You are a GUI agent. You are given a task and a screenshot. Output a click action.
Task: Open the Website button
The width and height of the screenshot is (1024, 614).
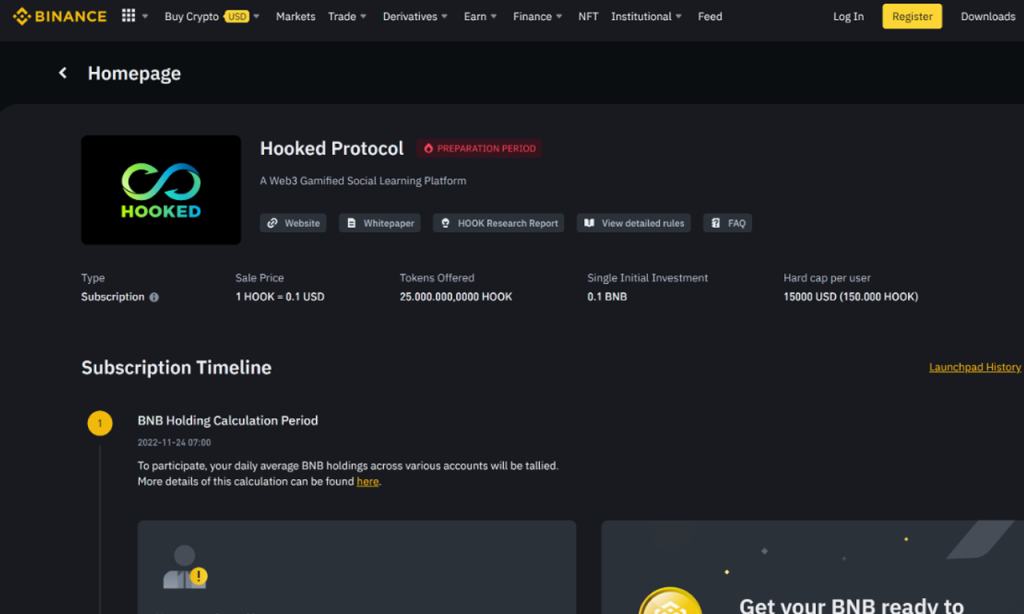click(x=293, y=223)
